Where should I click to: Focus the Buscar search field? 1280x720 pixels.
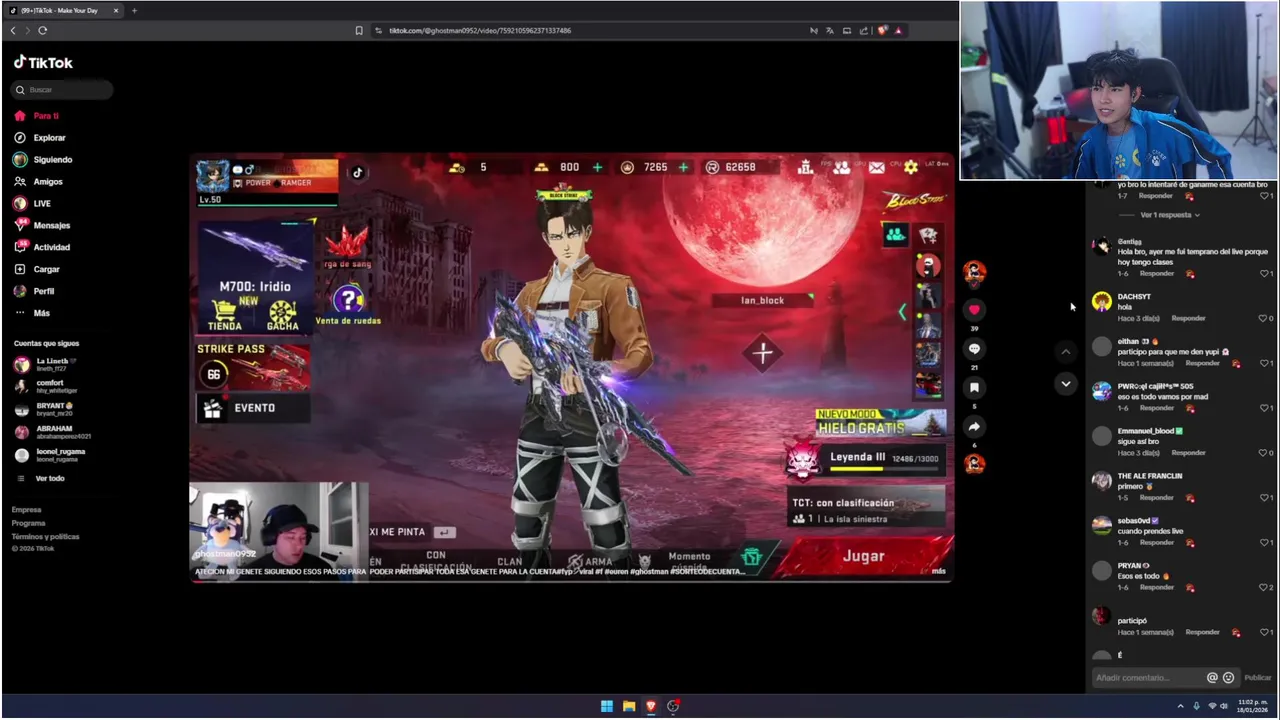[x=62, y=90]
